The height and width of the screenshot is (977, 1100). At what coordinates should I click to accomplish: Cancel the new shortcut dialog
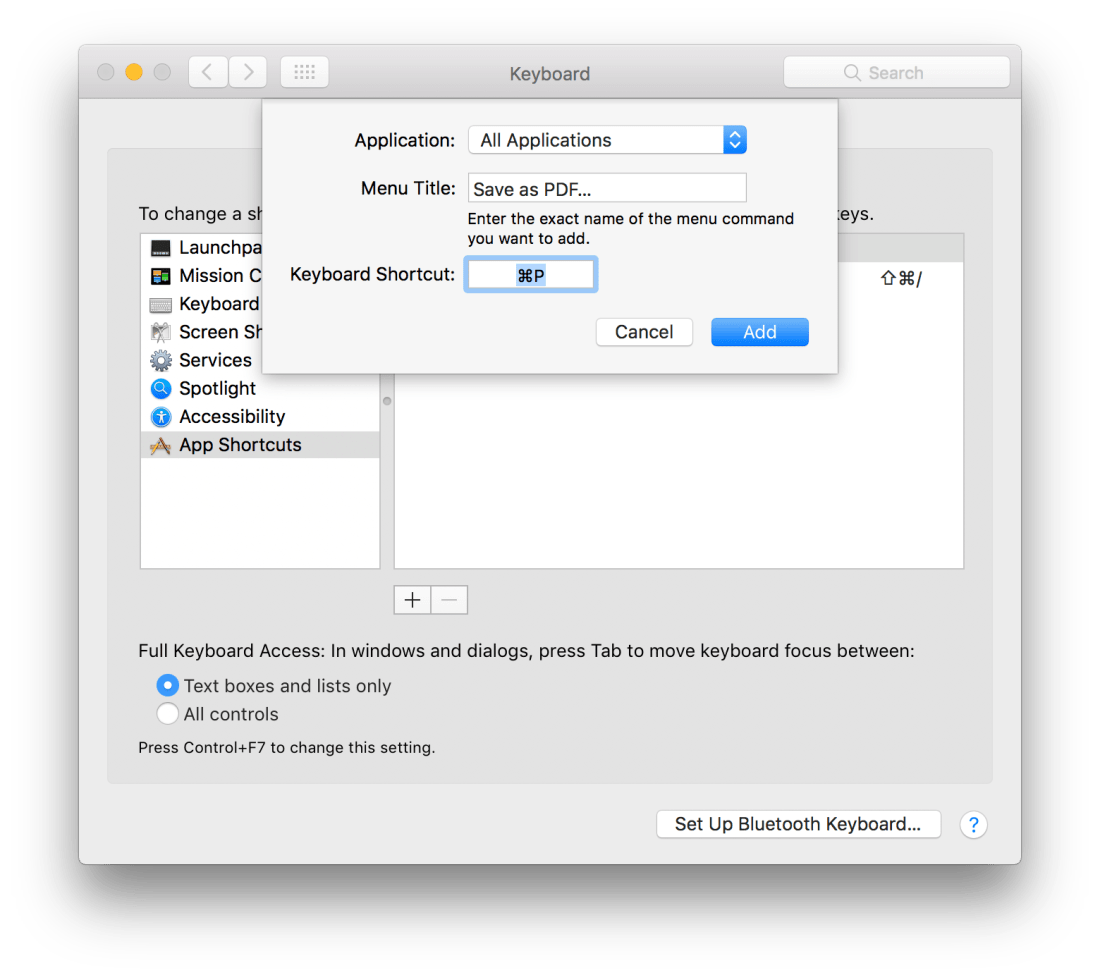644,331
